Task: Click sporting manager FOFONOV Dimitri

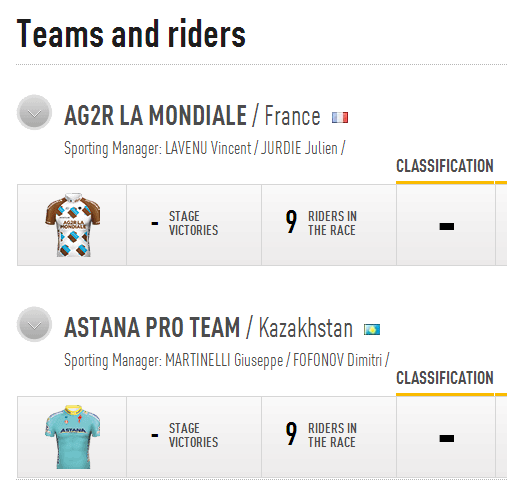Action: click(x=337, y=360)
